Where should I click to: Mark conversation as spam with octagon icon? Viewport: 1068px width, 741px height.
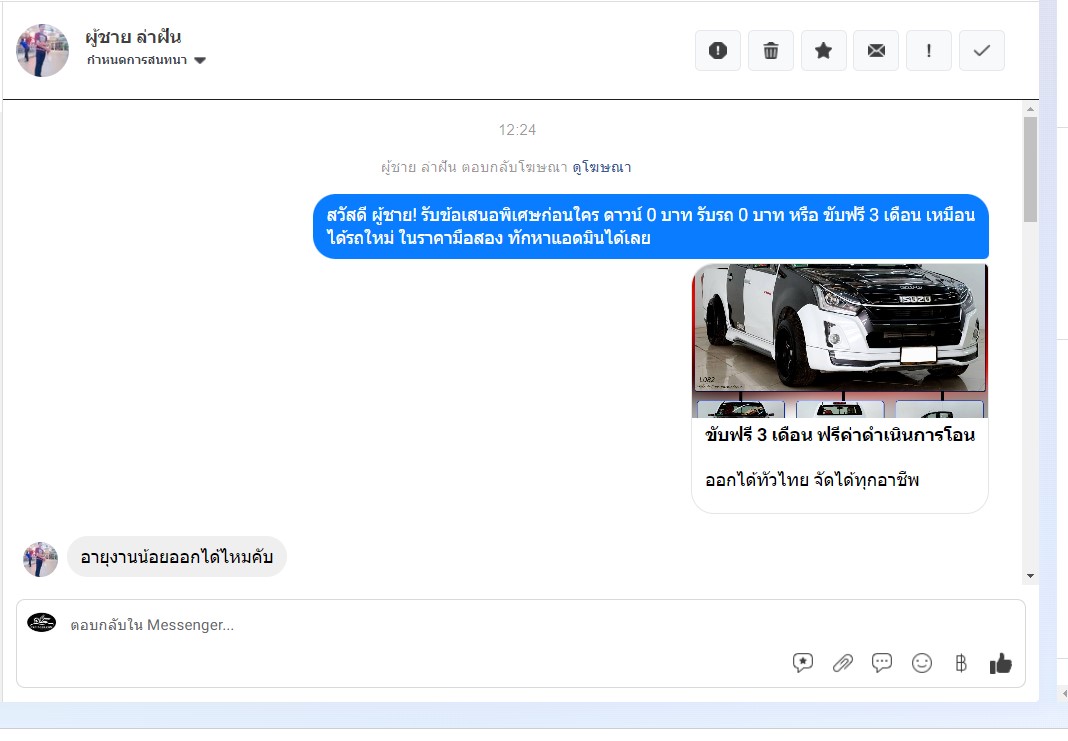click(x=718, y=51)
